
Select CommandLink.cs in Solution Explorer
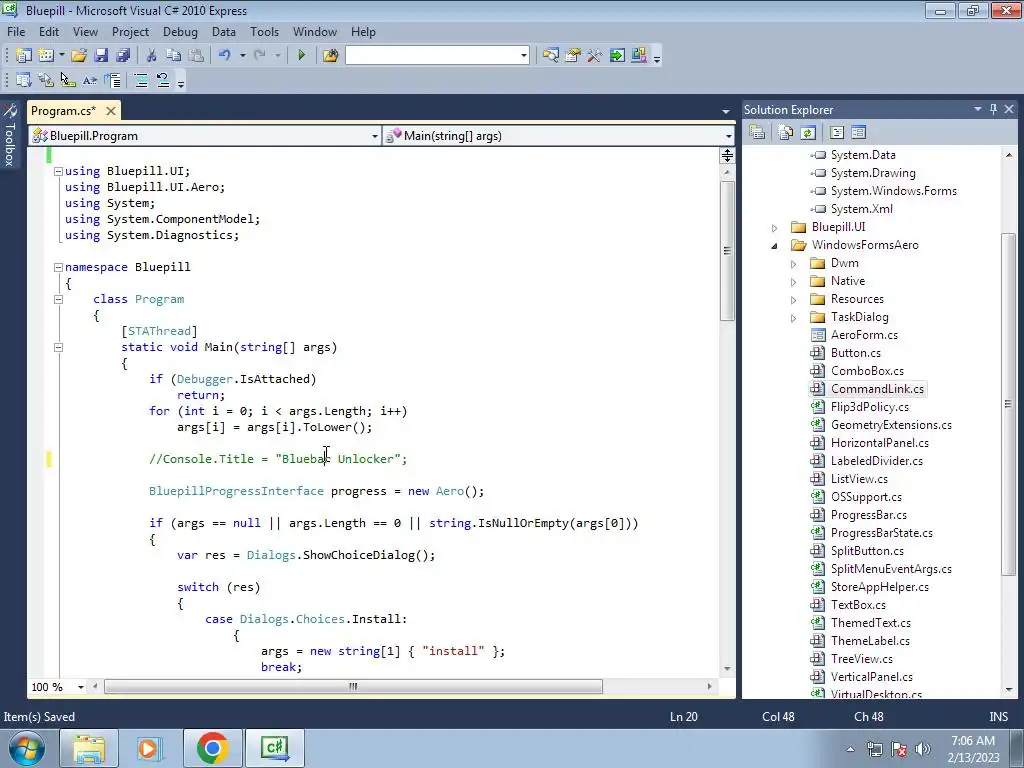point(877,389)
